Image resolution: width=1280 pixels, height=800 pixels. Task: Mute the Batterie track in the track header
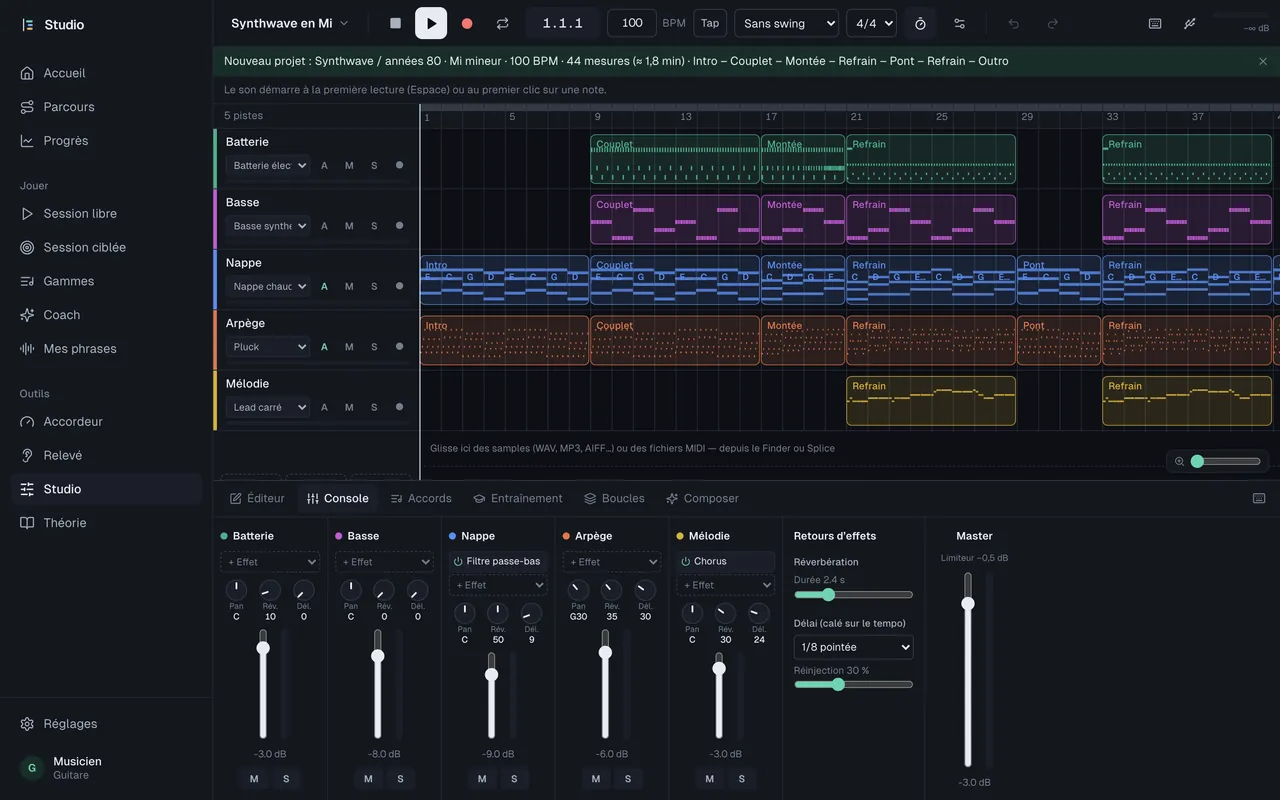tap(349, 166)
